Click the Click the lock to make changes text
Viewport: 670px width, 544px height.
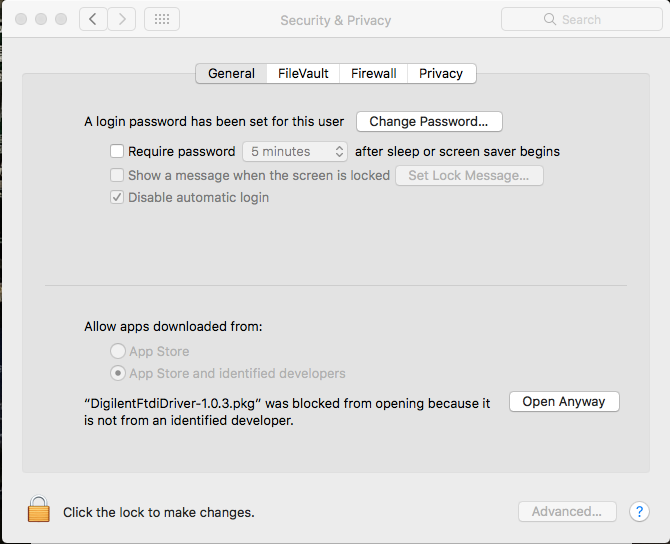(x=159, y=512)
